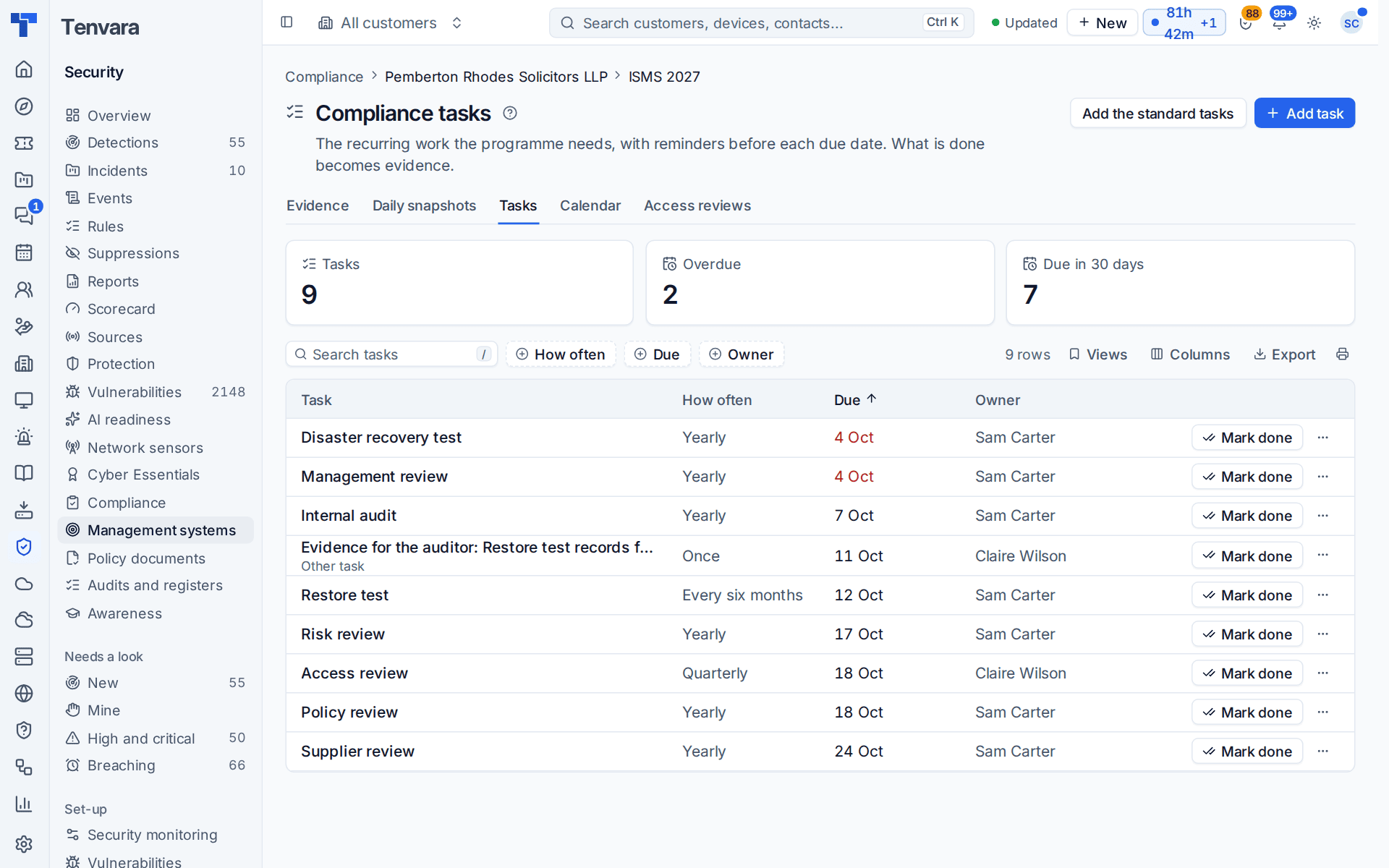Open the Breaching saved view
This screenshot has width=1389, height=868.
(156, 765)
